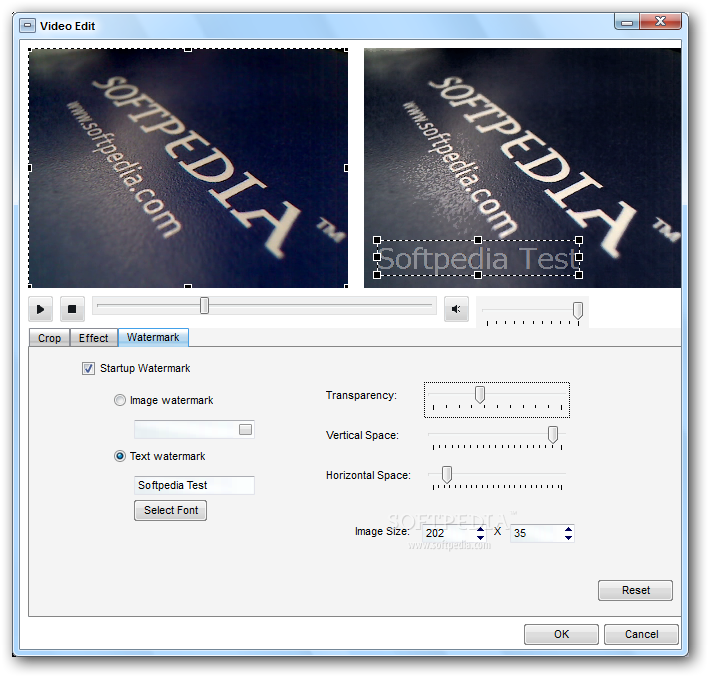Select the Watermark tab

(x=153, y=337)
